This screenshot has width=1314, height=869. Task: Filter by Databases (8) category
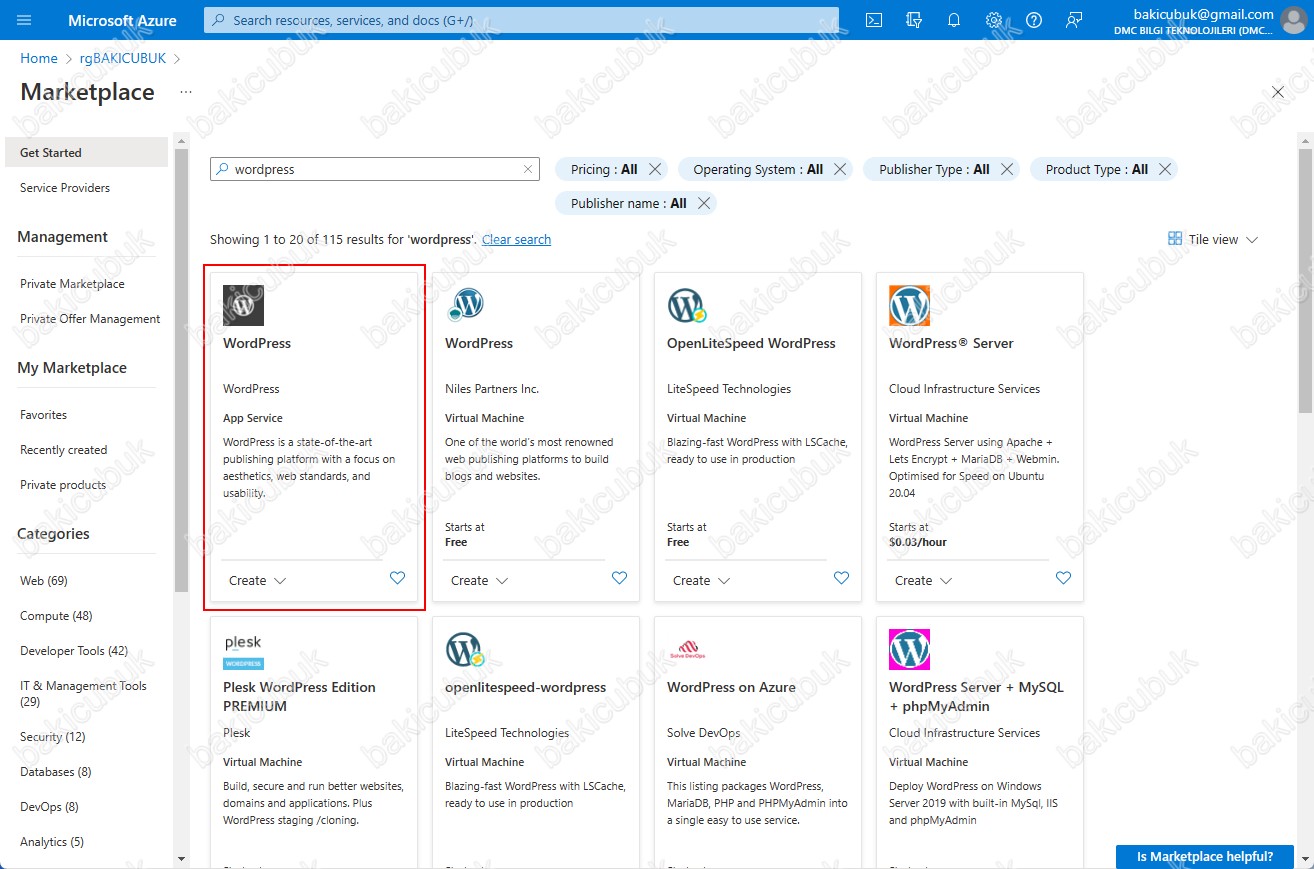[x=56, y=771]
